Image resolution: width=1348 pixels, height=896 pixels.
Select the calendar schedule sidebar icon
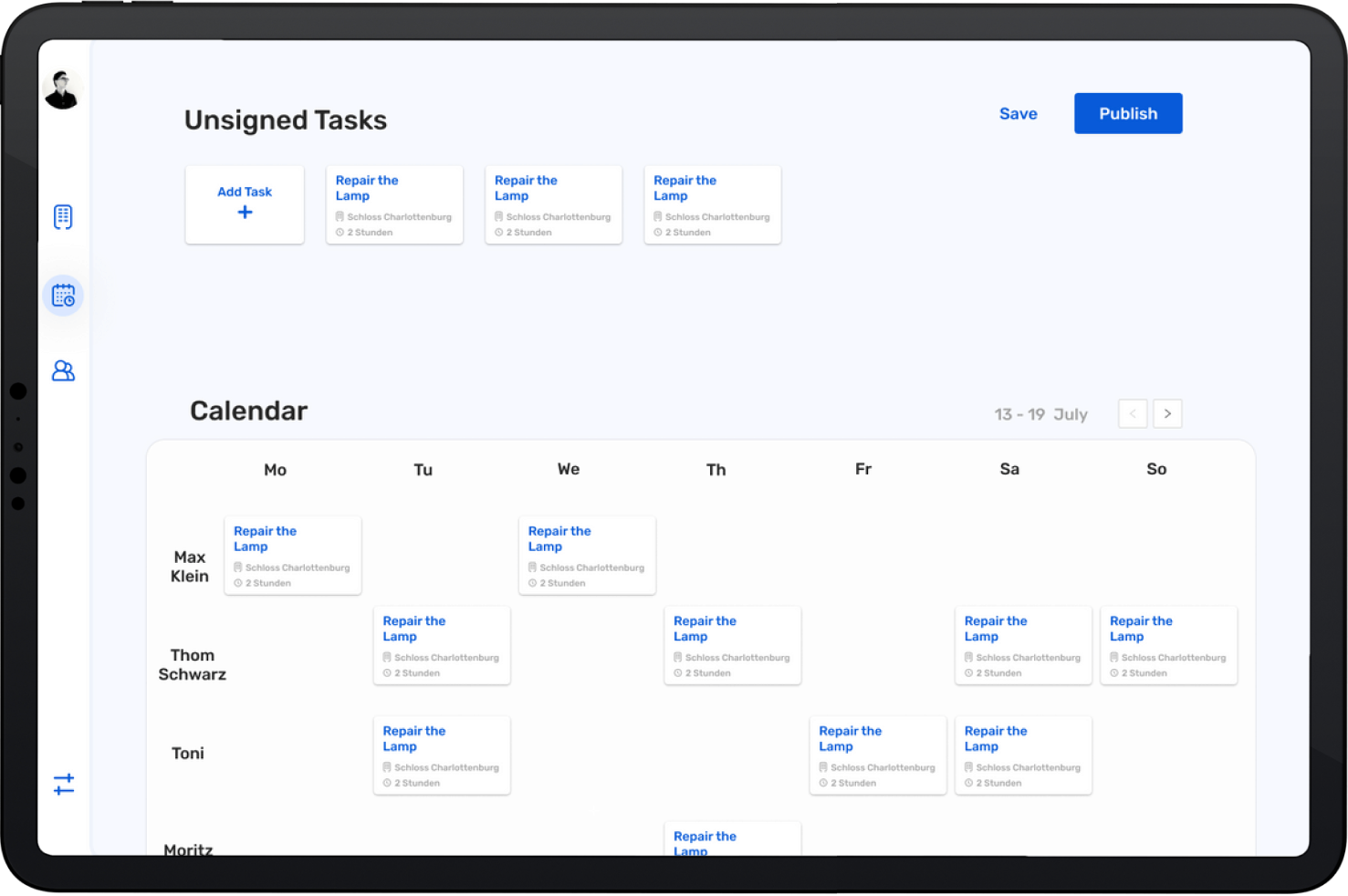(x=63, y=296)
